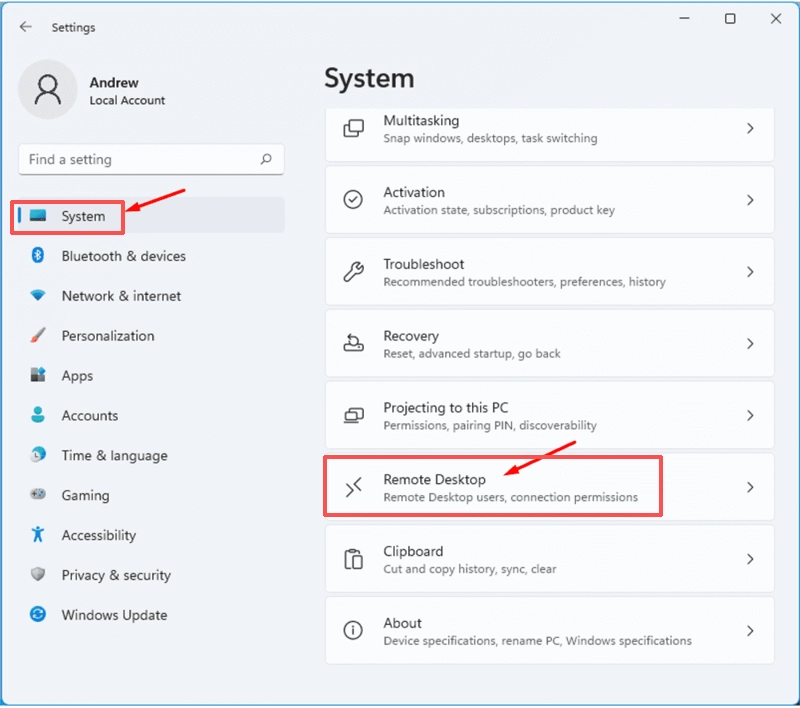
Task: Click the Recovery row chevron
Action: [750, 344]
